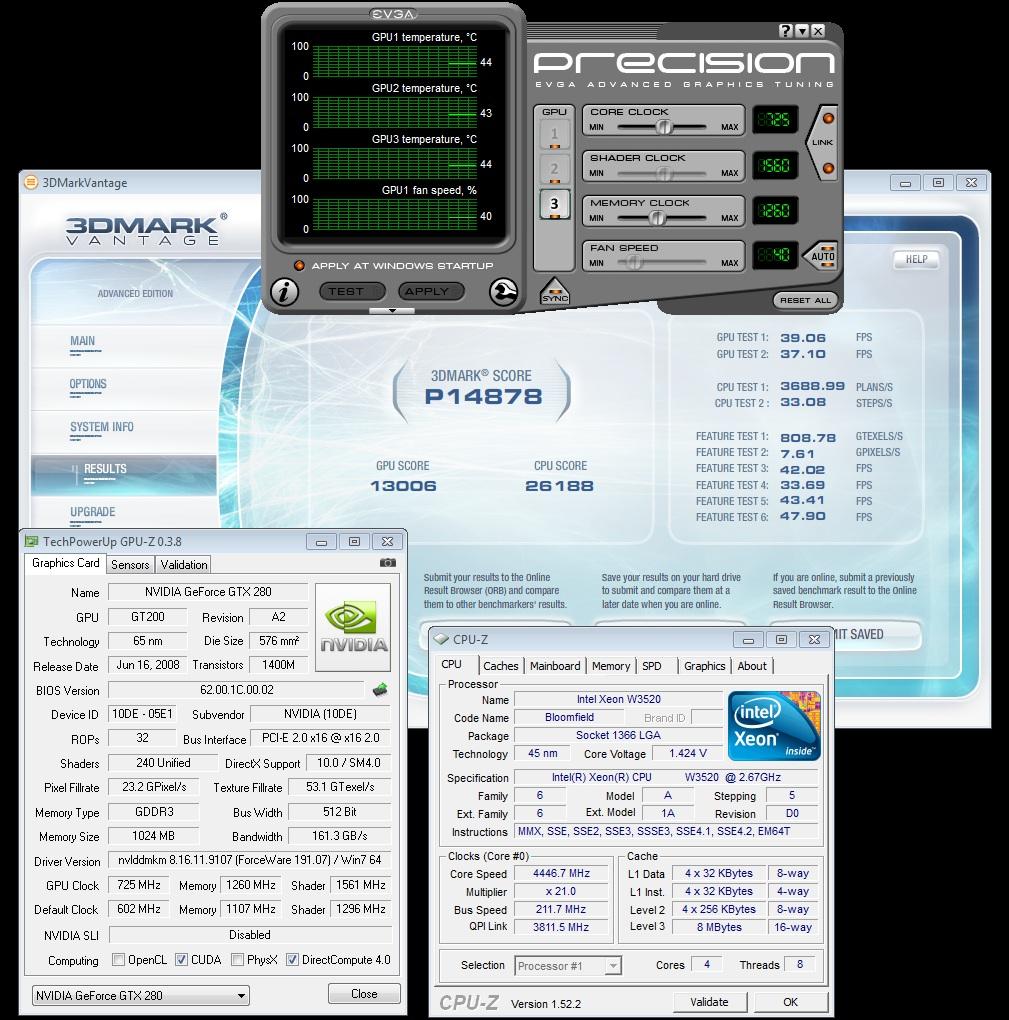Click the Precision minimize-to-tray arrow icon
Image resolution: width=1009 pixels, height=1020 pixels.
tap(802, 31)
